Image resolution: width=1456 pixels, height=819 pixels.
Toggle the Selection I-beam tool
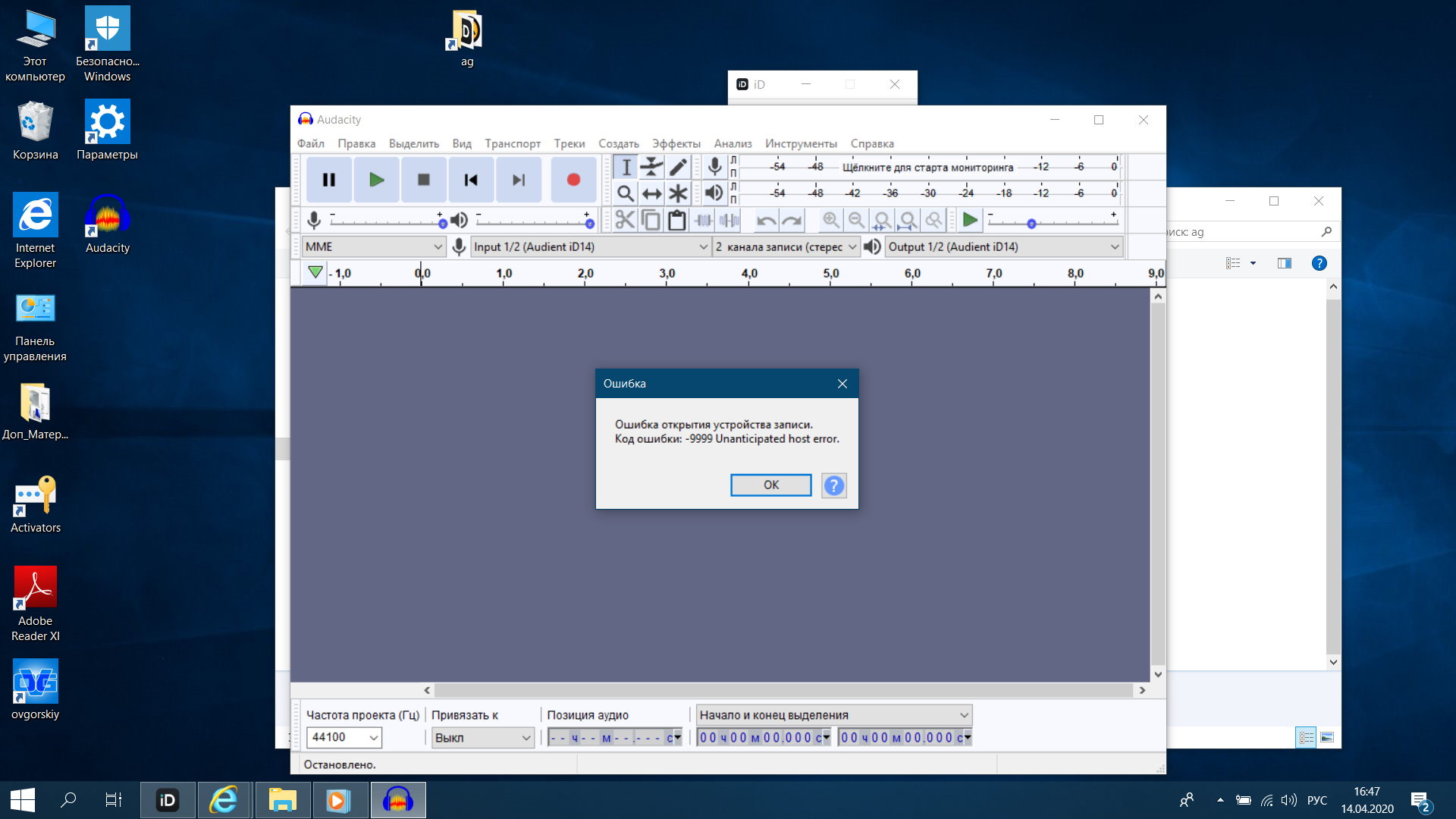click(x=626, y=167)
